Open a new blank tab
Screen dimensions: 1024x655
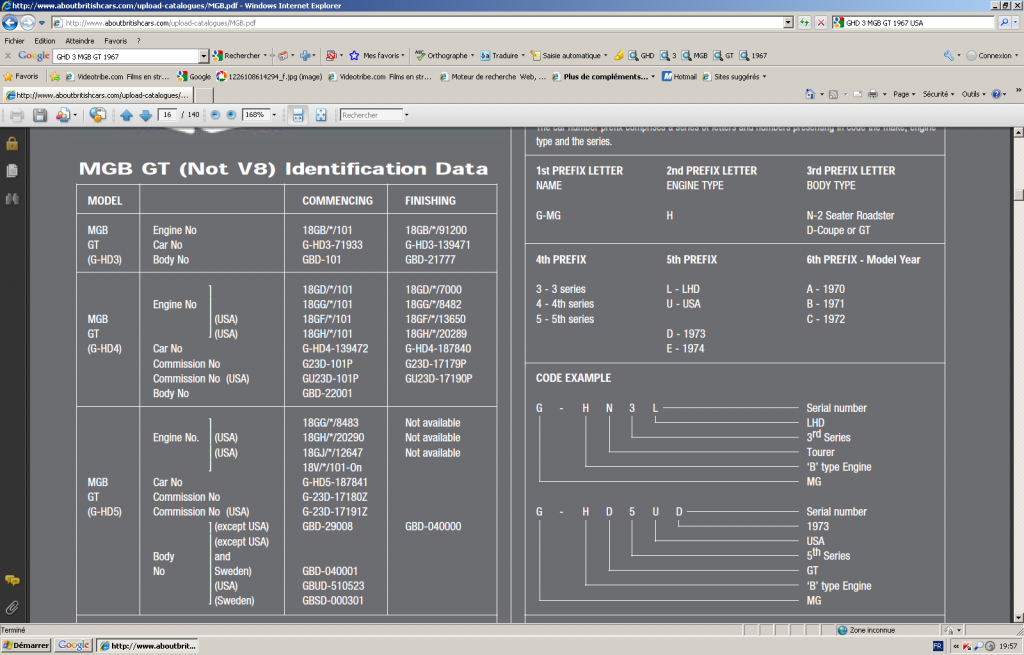204,95
